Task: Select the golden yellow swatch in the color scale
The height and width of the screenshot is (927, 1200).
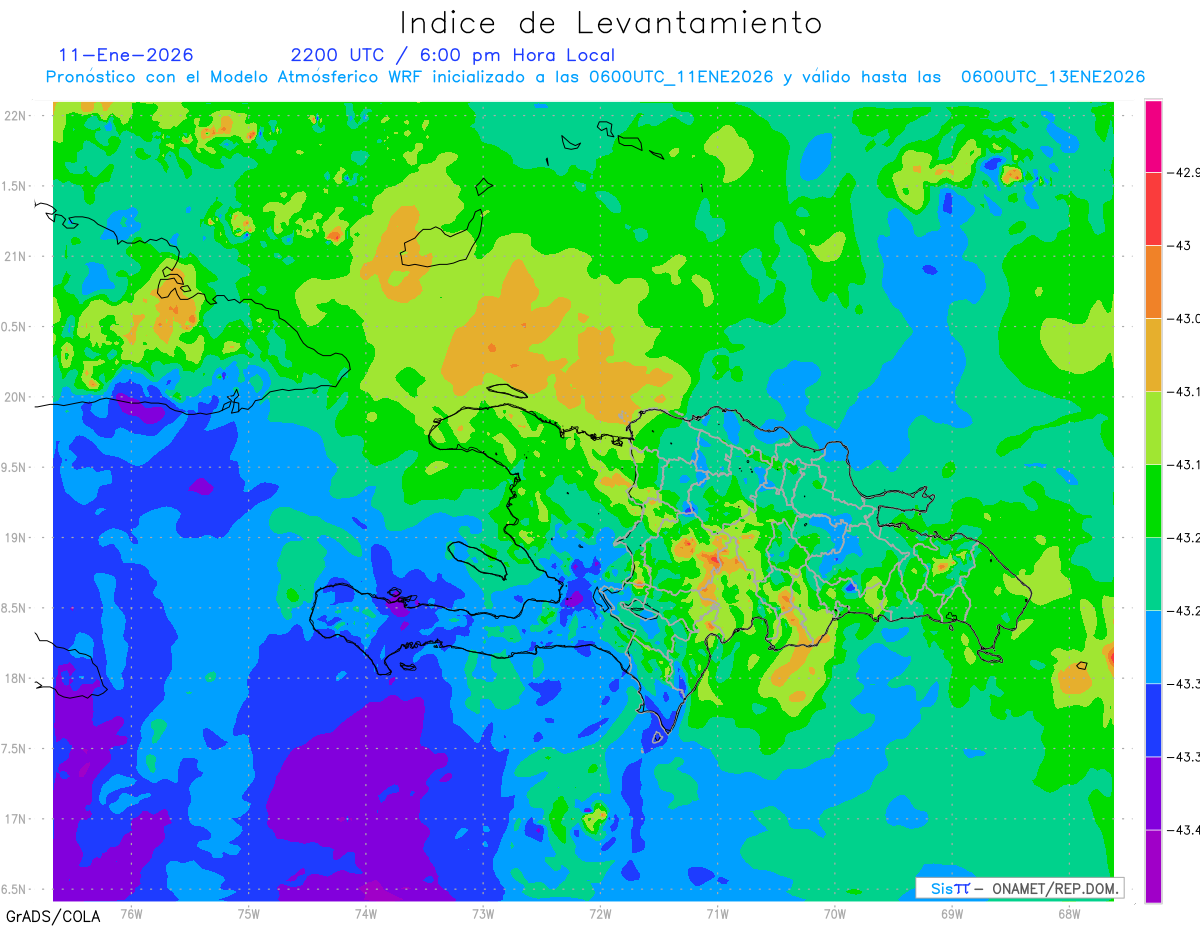Action: point(1153,355)
